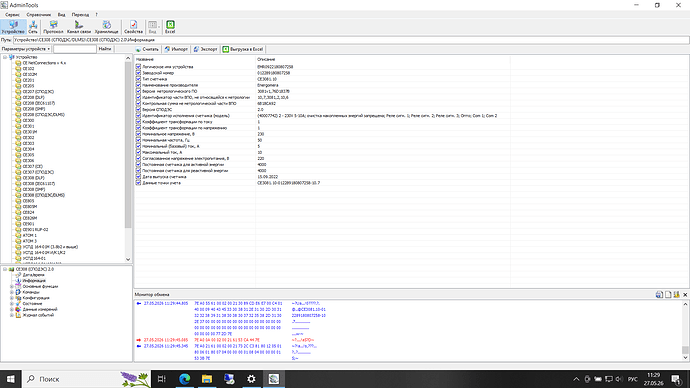Image resolution: width=690 pixels, height=388 pixels.
Task: Uncheck Тип счетчика checkbox
Action: pyautogui.click(x=138, y=79)
